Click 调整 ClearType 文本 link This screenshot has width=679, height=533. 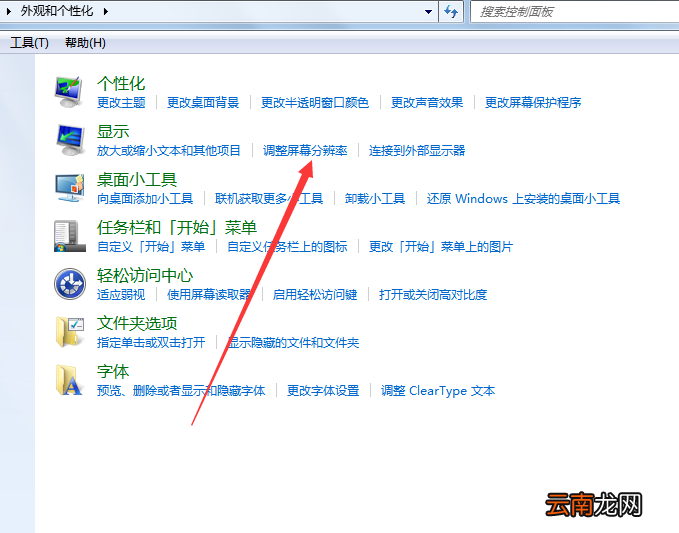[438, 391]
